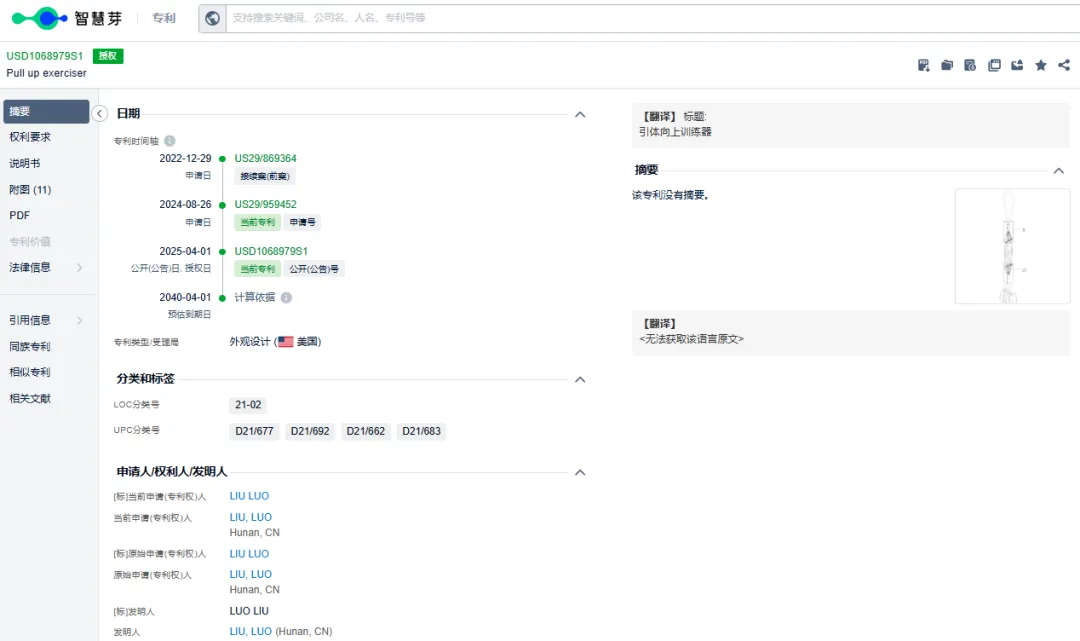Click the 接续案(前案) tag
Screen dimensions: 1080x641
[x=264, y=176]
